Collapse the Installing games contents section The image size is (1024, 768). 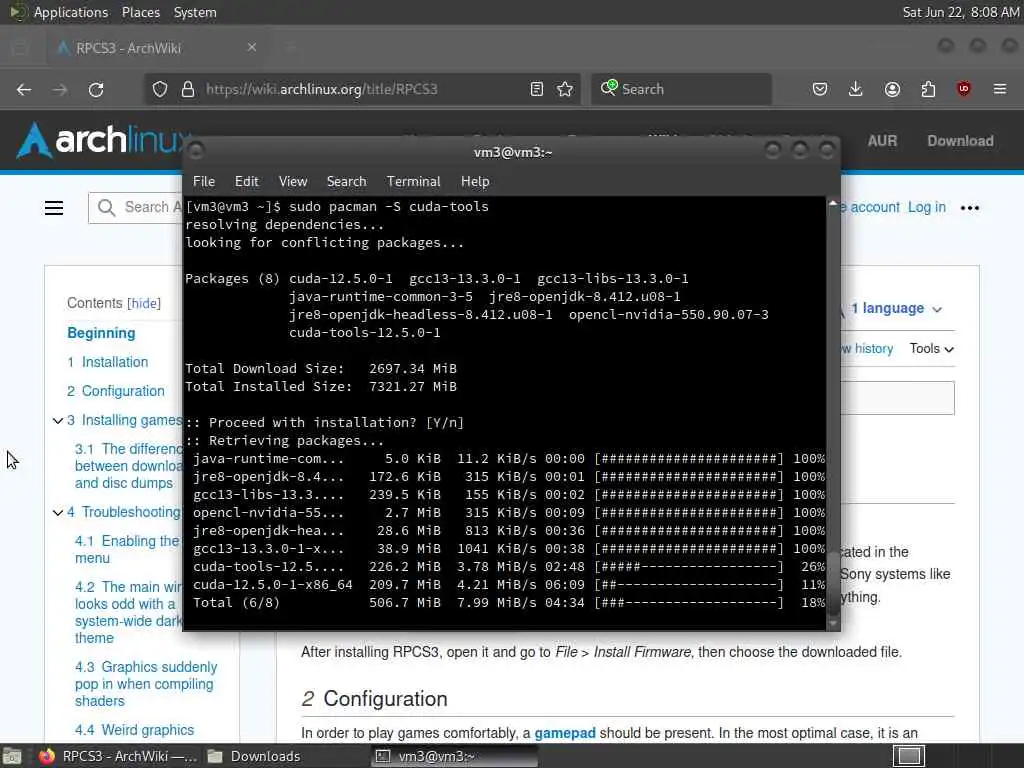pos(57,421)
